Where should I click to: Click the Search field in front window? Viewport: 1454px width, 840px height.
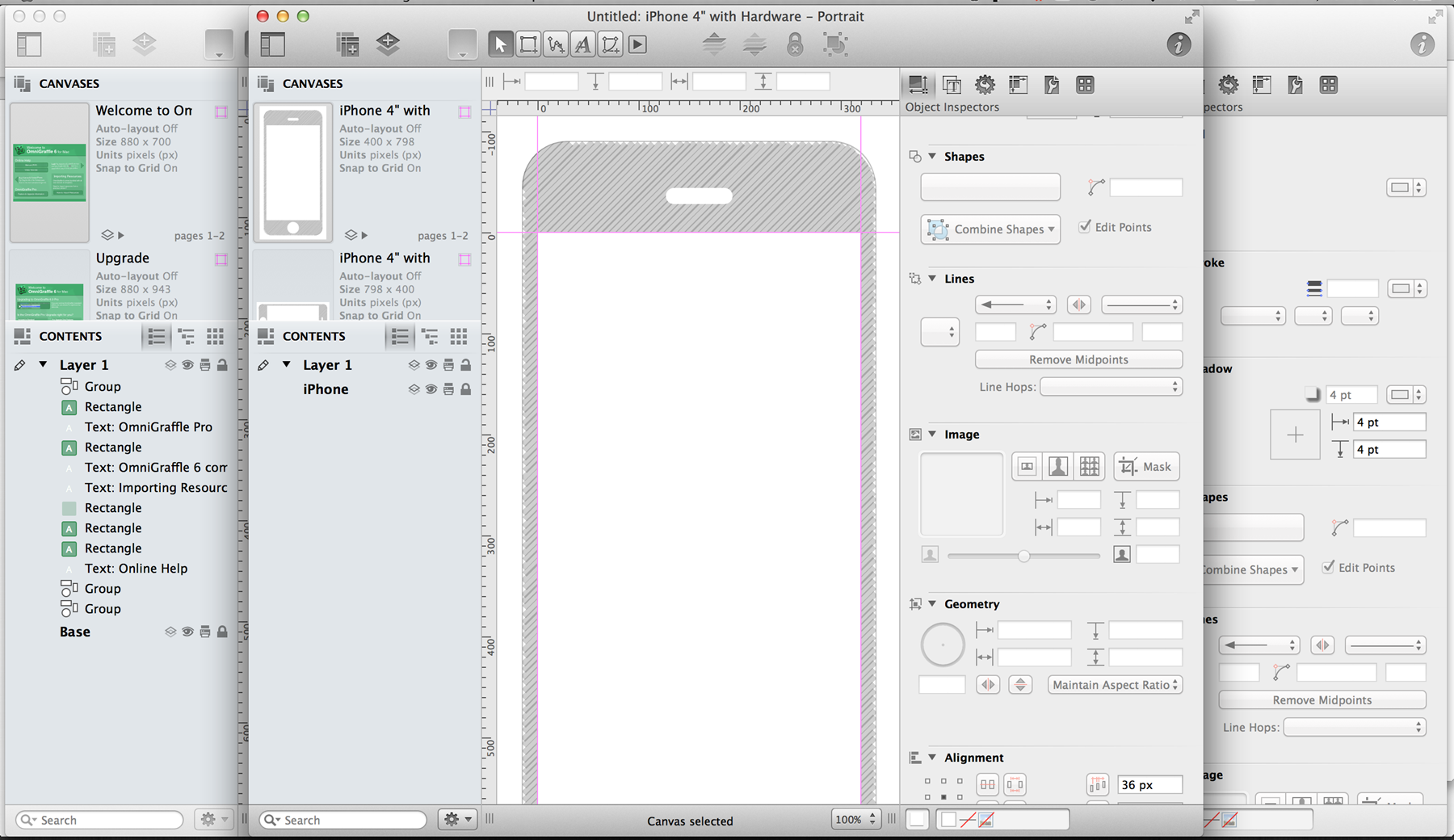(343, 820)
